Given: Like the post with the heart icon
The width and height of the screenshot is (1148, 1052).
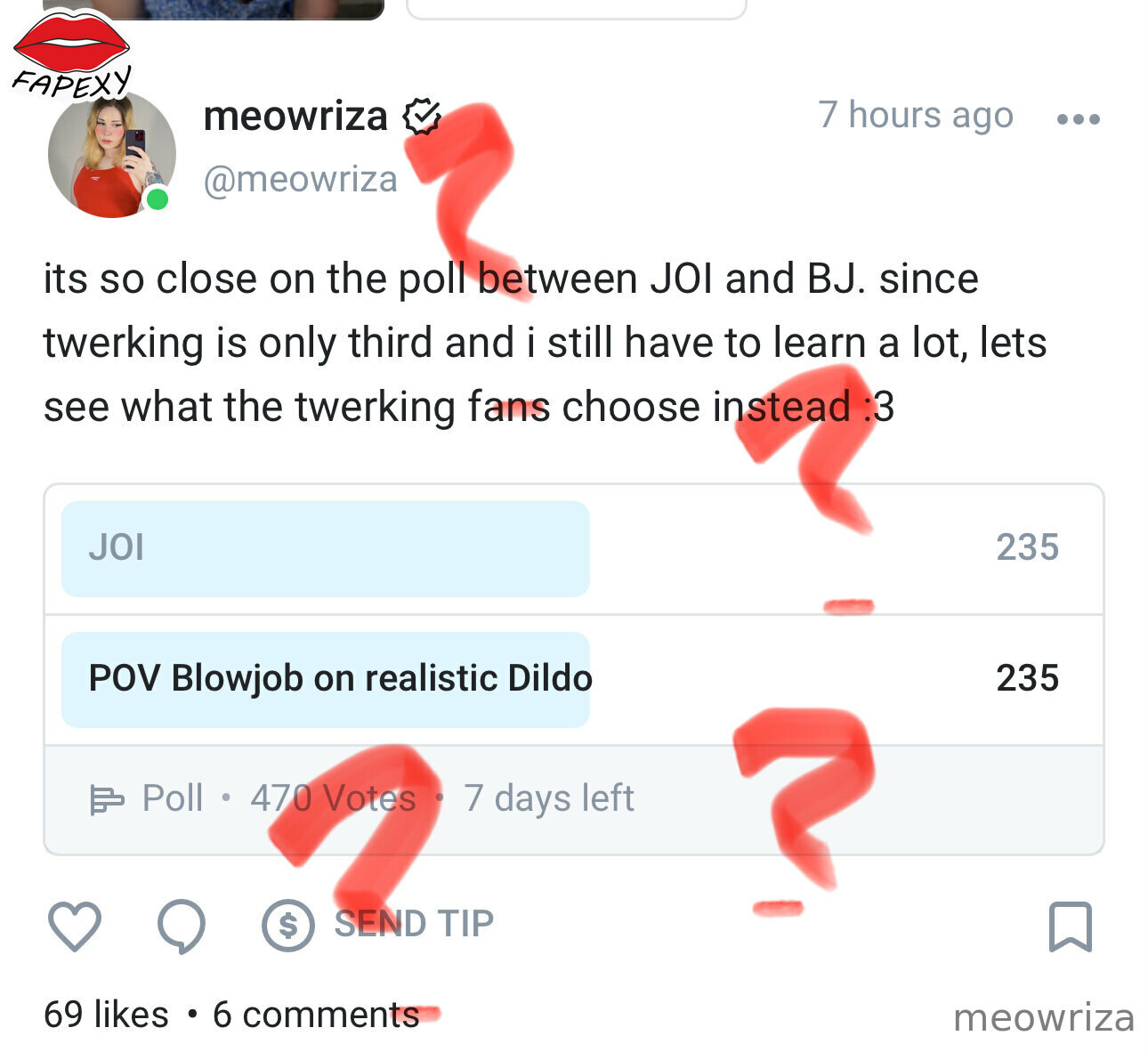Looking at the screenshot, I should click(74, 926).
